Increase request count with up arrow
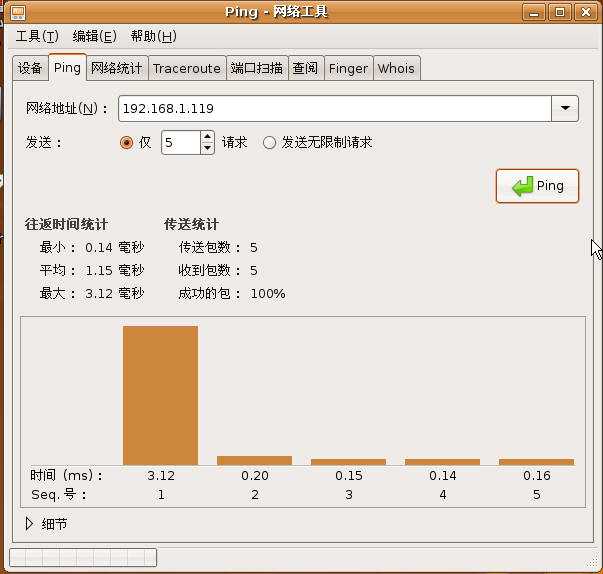Image resolution: width=603 pixels, height=574 pixels. coord(207,136)
